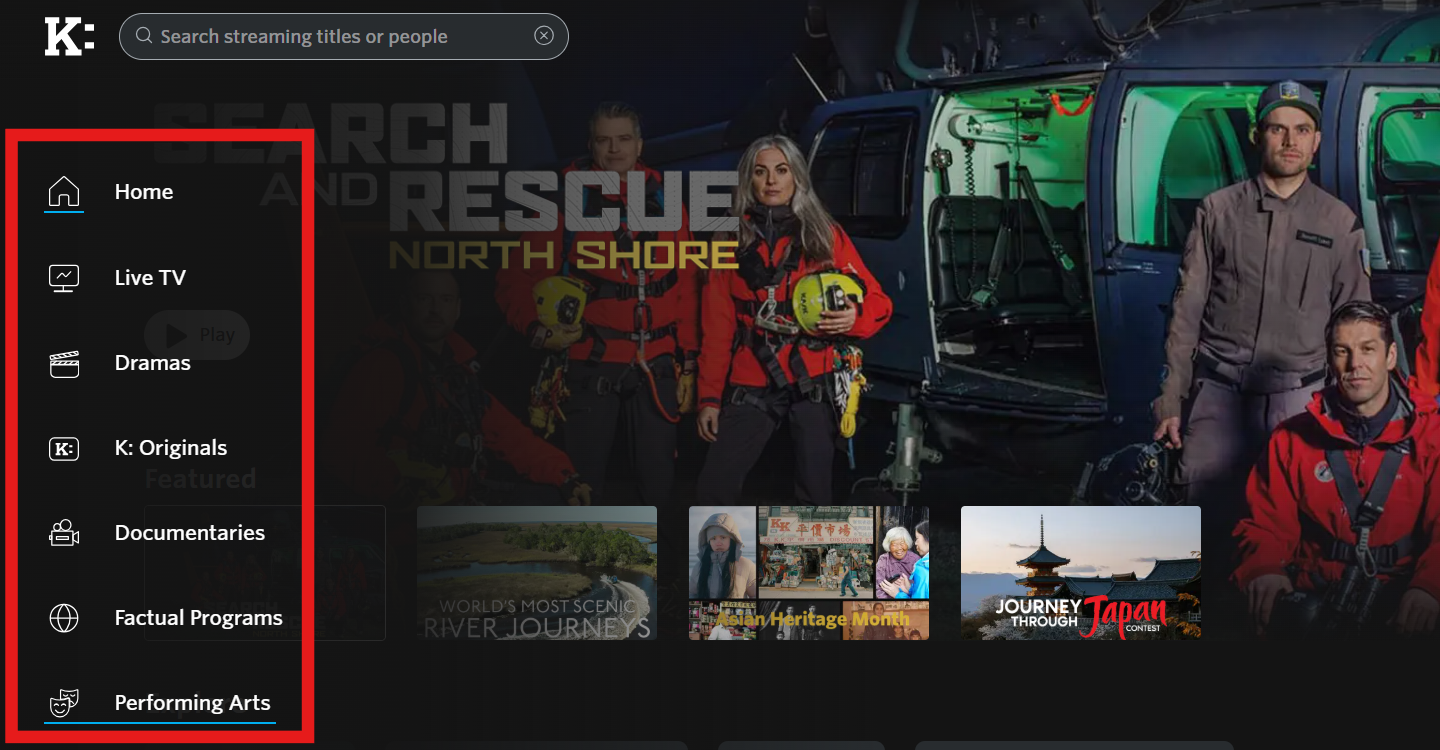Select the Dramas clapperboard icon
Screen dimensions: 1440x750
click(x=64, y=363)
